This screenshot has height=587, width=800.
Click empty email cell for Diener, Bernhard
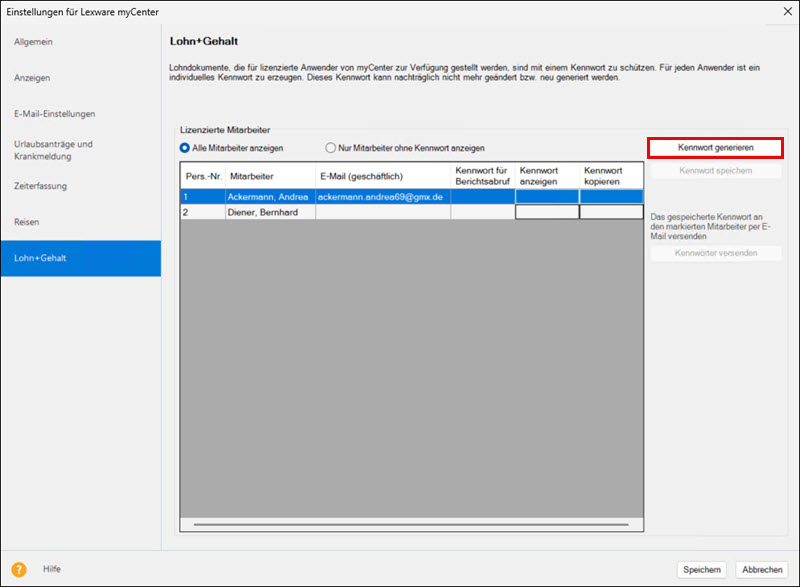[383, 212]
